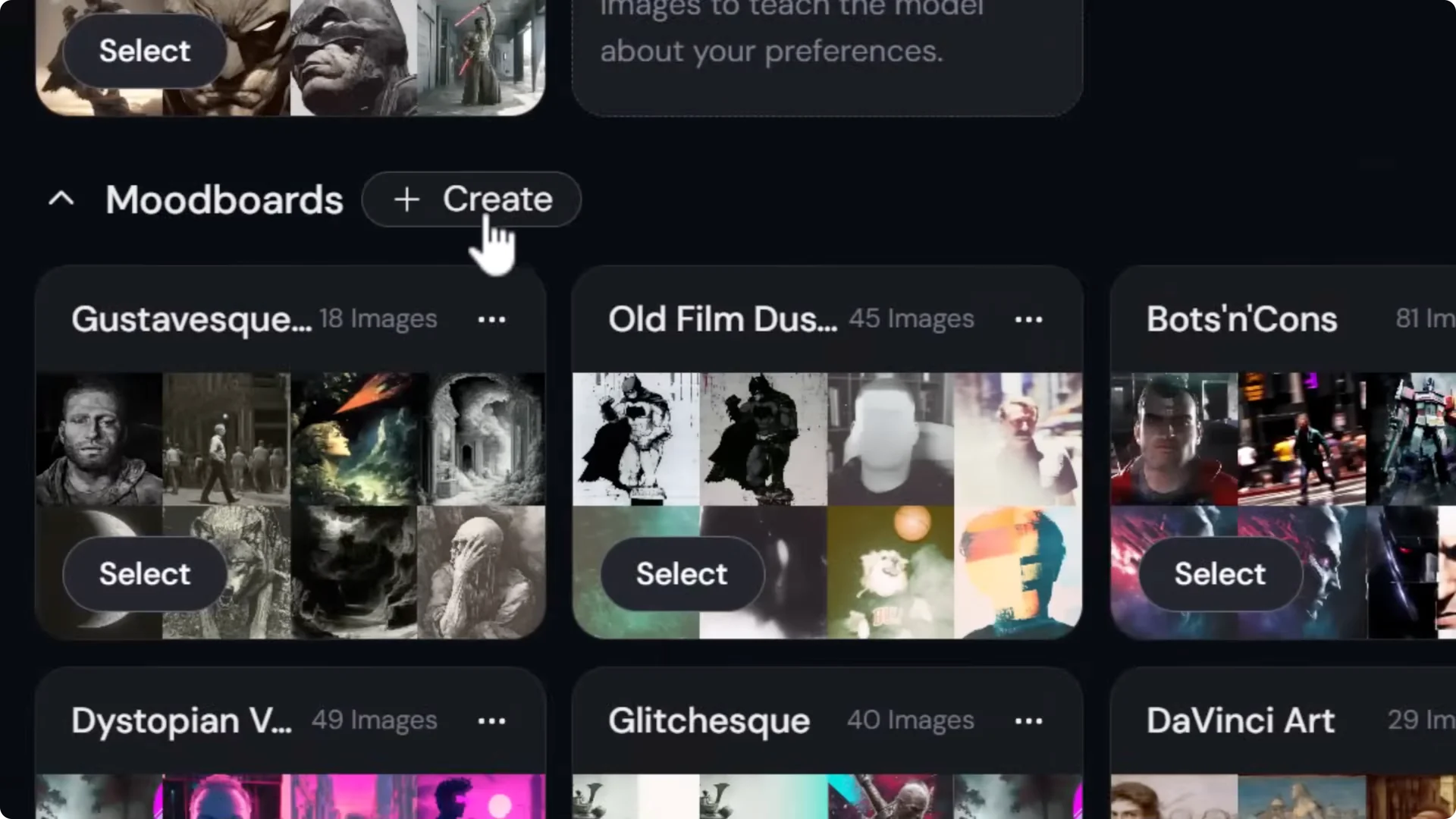
Task: Open options menu for Gustavesque moodboard
Action: (492, 319)
